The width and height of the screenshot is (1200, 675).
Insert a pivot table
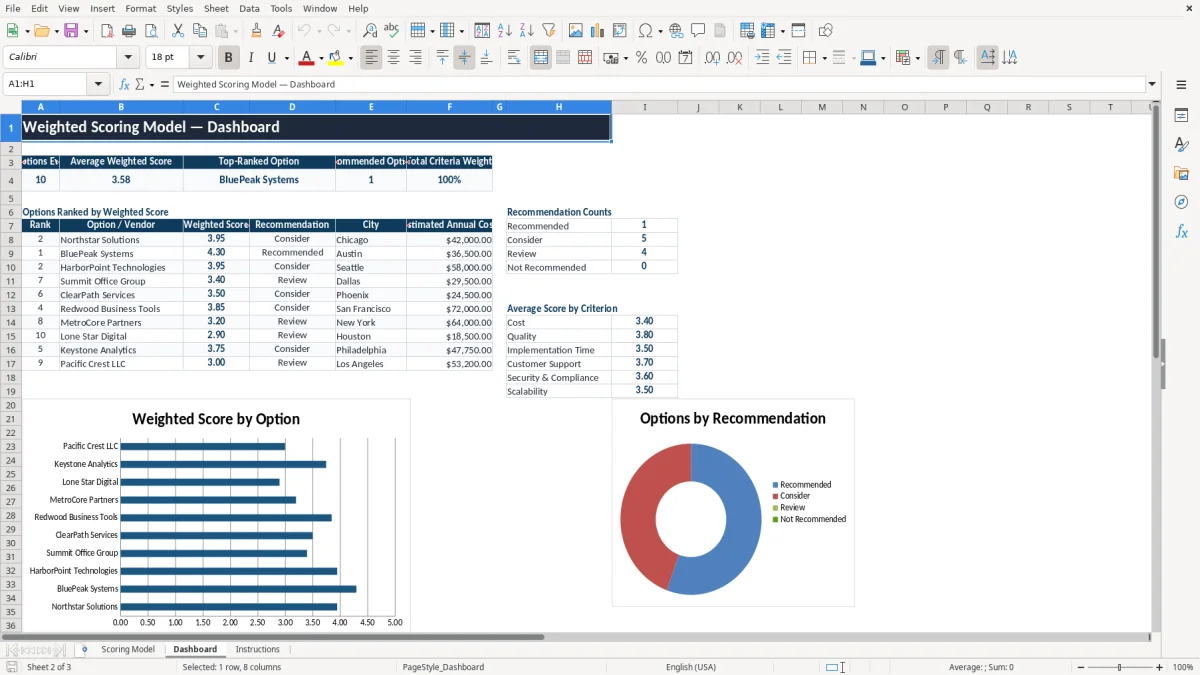click(x=620, y=31)
